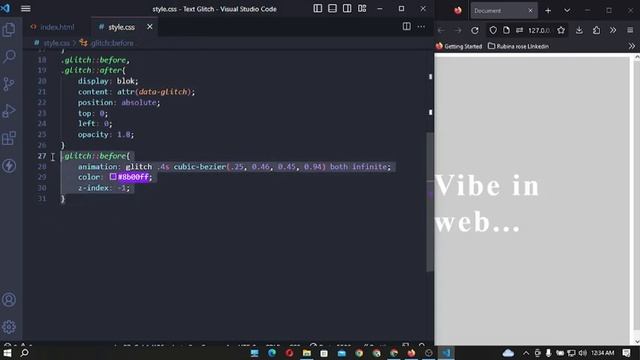Open the Windows Start menu
Screen dimensions: 640x360
tap(7, 353)
